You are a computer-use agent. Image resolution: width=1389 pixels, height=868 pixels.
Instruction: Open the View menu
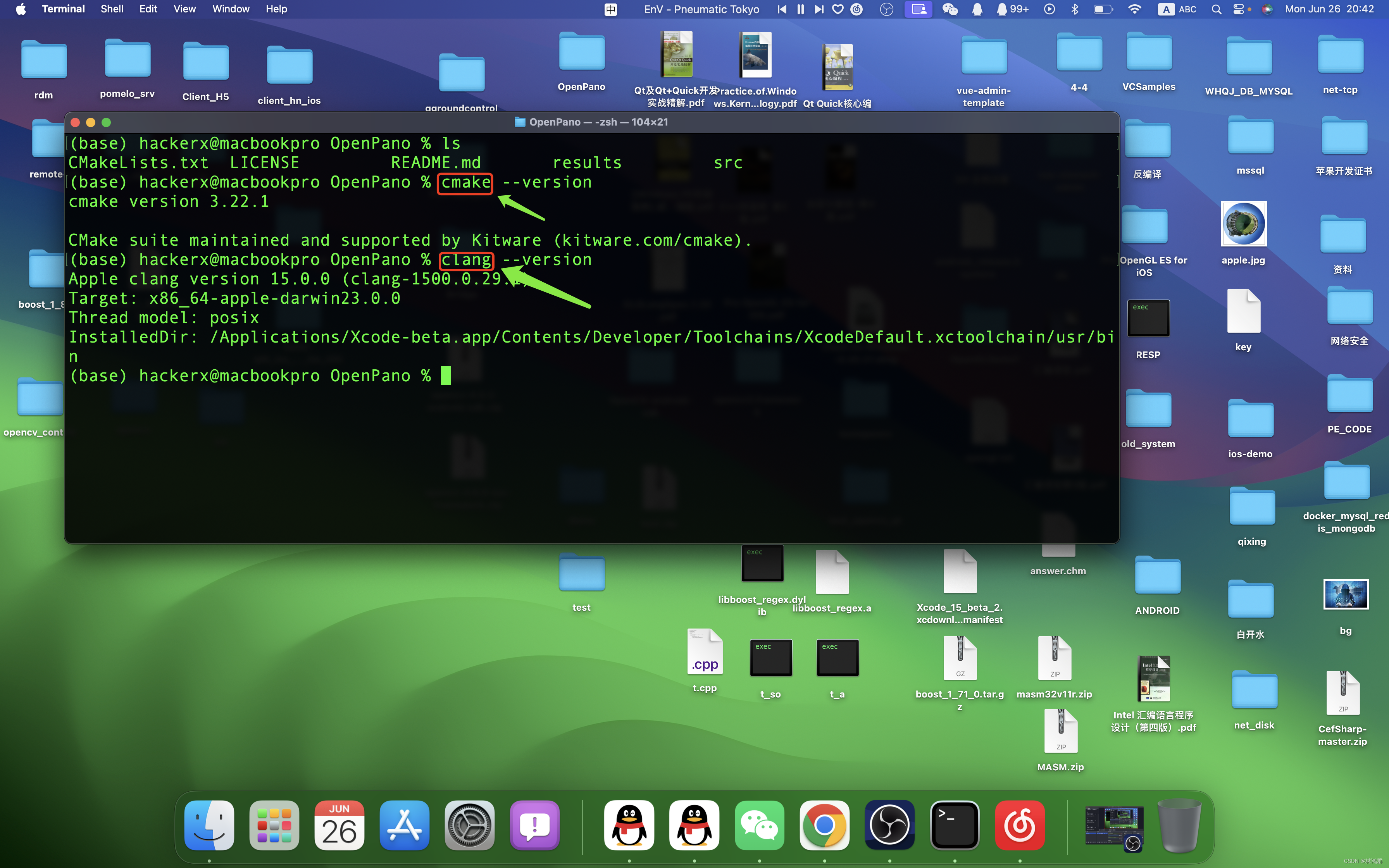(184, 9)
